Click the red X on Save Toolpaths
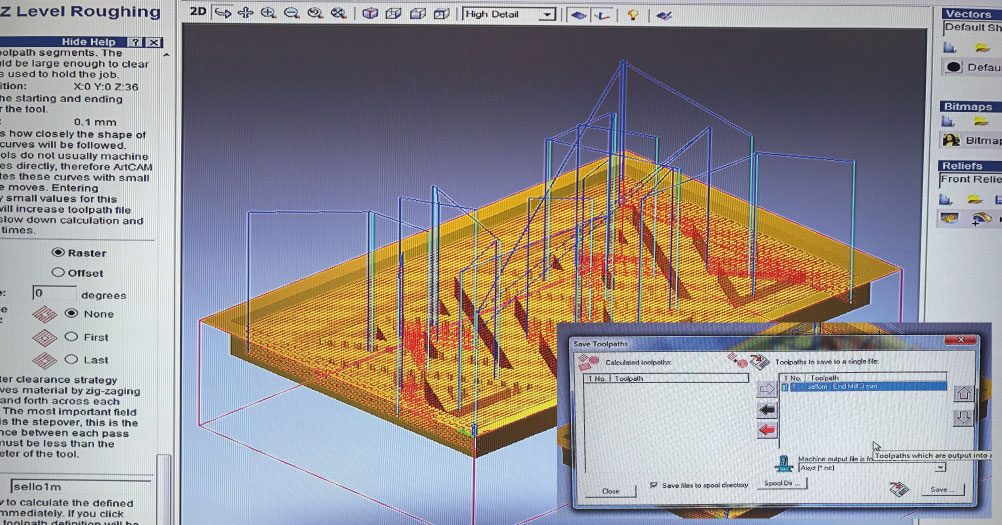 [x=960, y=340]
